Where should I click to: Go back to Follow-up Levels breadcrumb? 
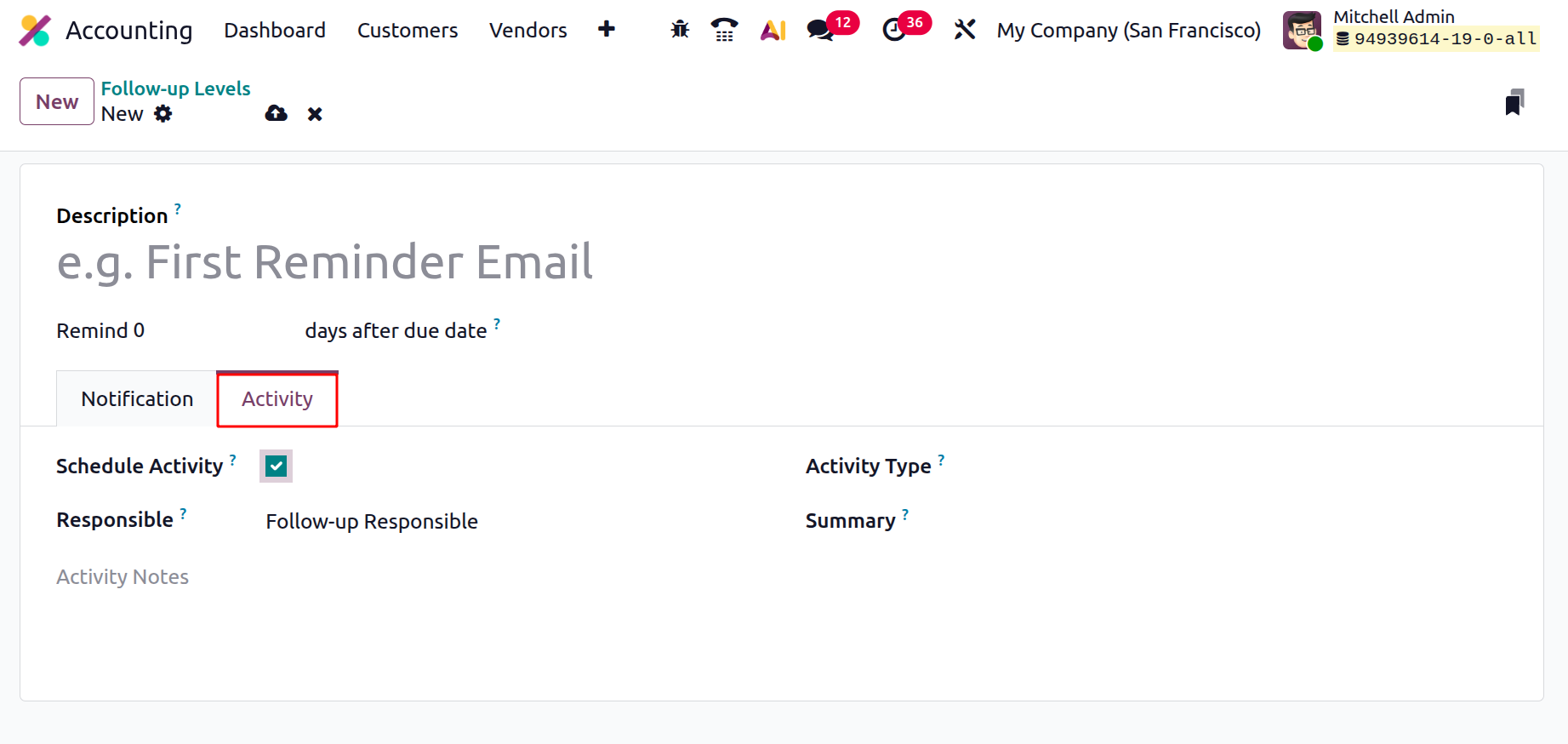tap(175, 89)
